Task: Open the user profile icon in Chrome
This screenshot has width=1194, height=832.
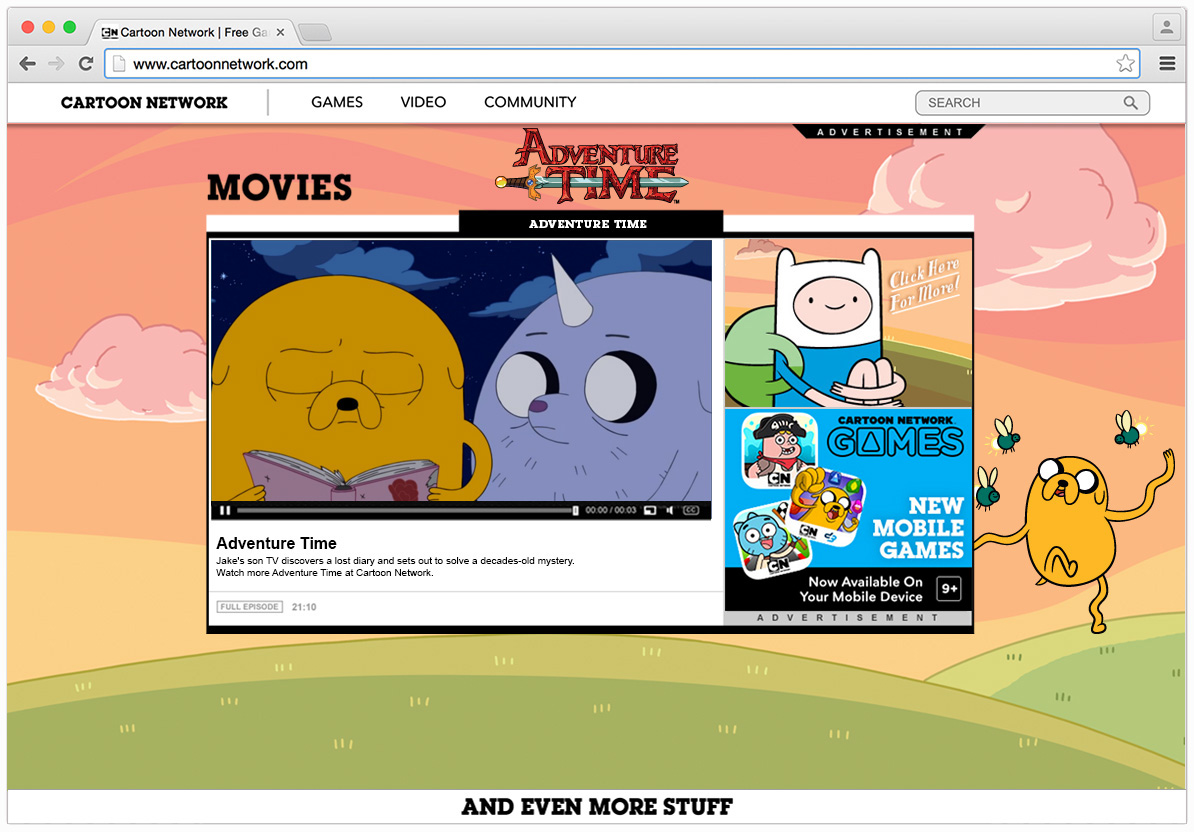Action: pos(1166,27)
